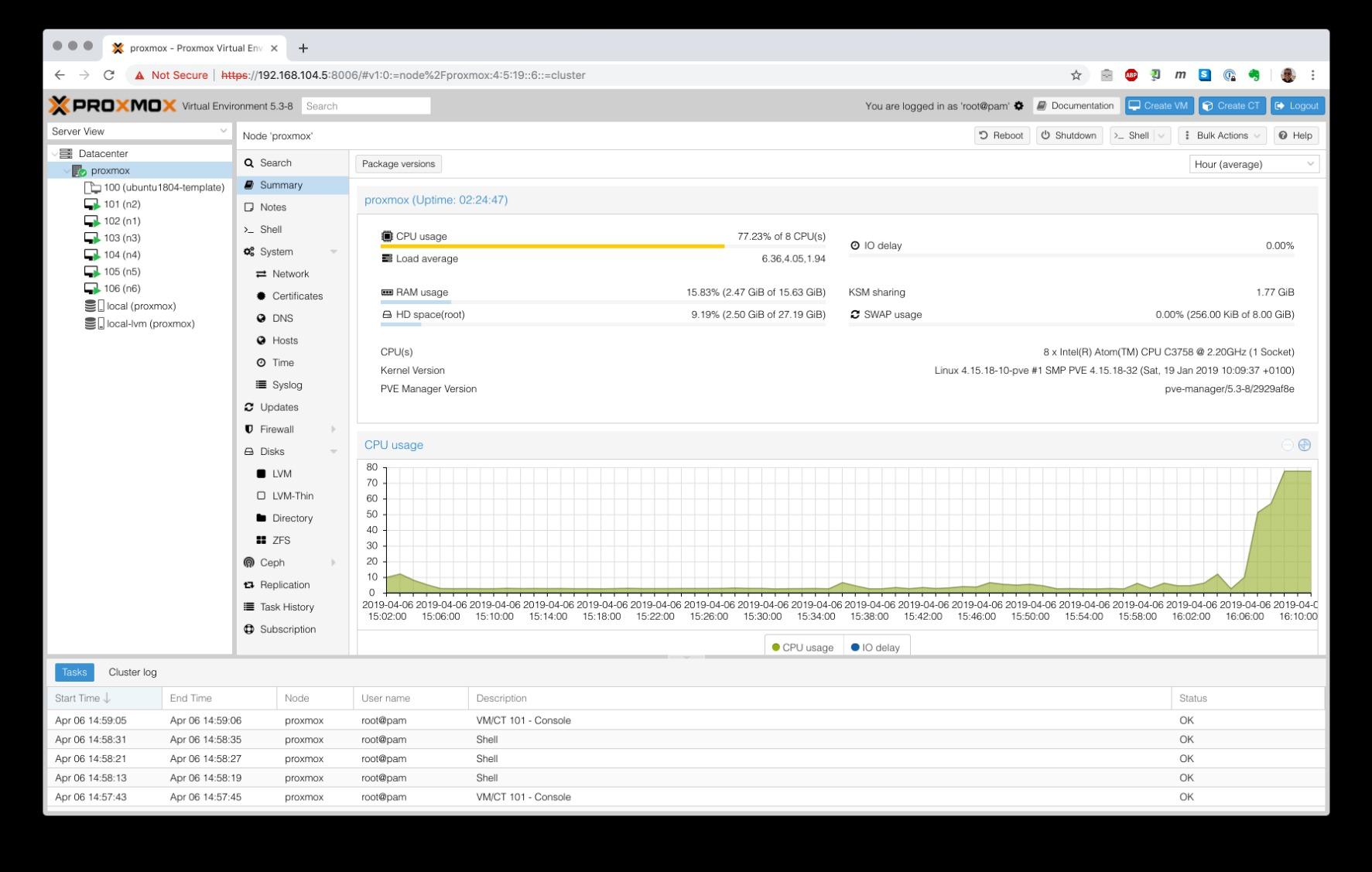Open the Time settings
The image size is (1372, 872).
[293, 363]
